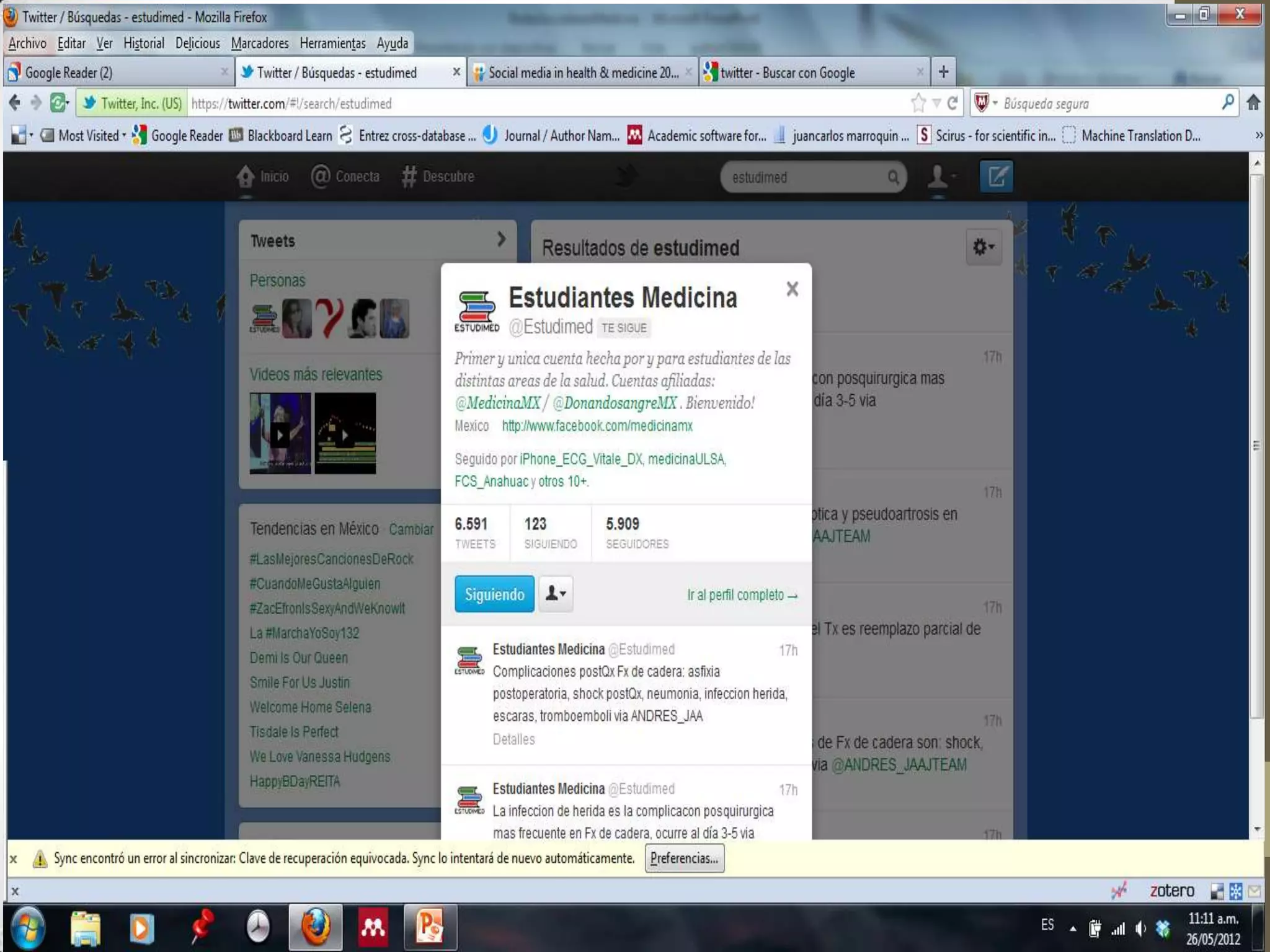
Task: Bookmark page with the star icon
Action: [918, 103]
